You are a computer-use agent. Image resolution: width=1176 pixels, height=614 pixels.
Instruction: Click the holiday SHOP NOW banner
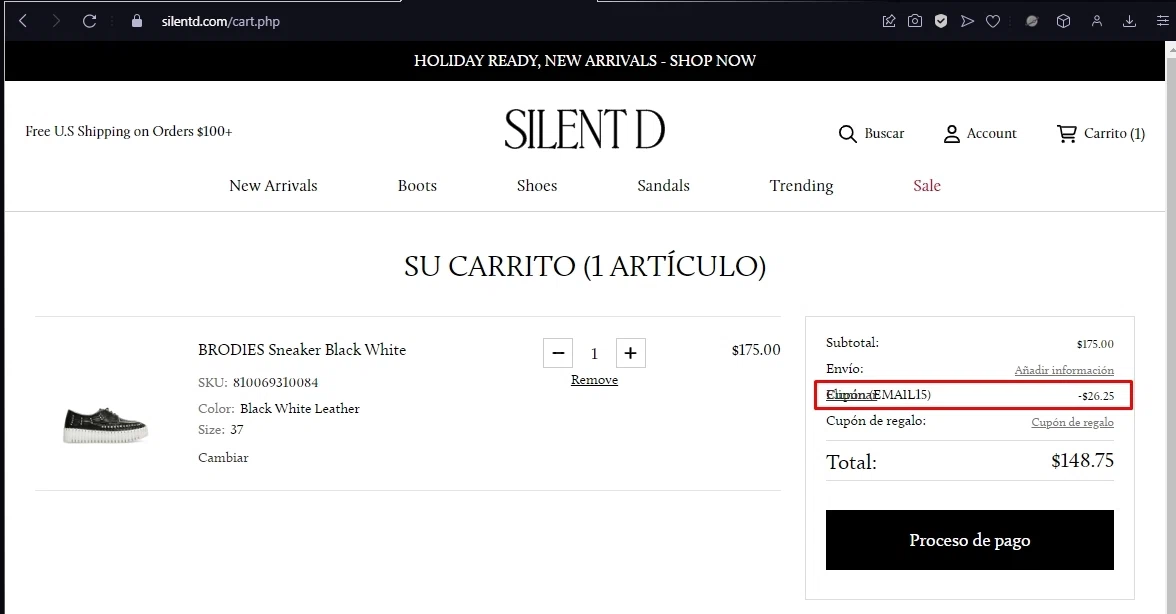(584, 61)
